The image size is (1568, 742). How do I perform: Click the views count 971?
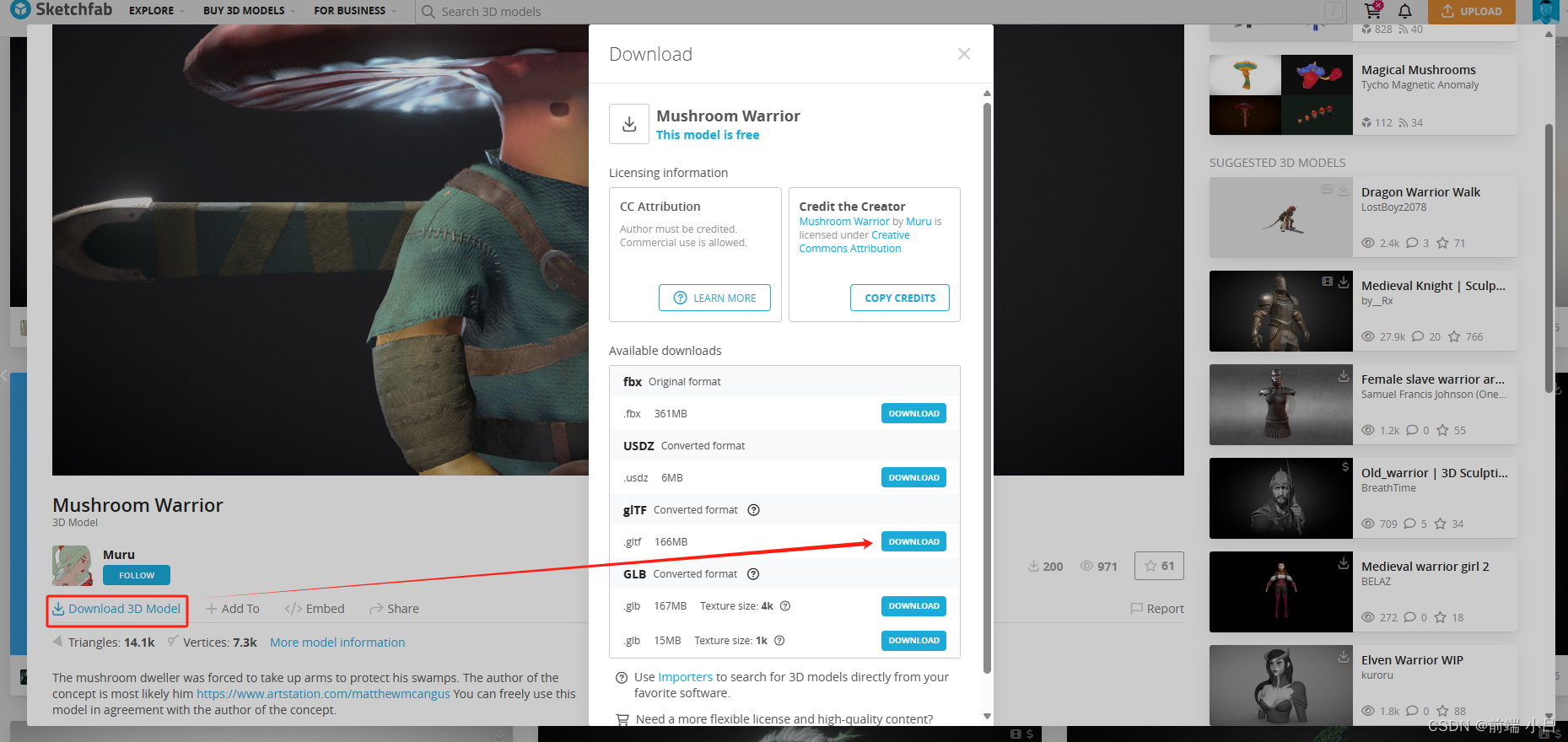coord(1099,567)
